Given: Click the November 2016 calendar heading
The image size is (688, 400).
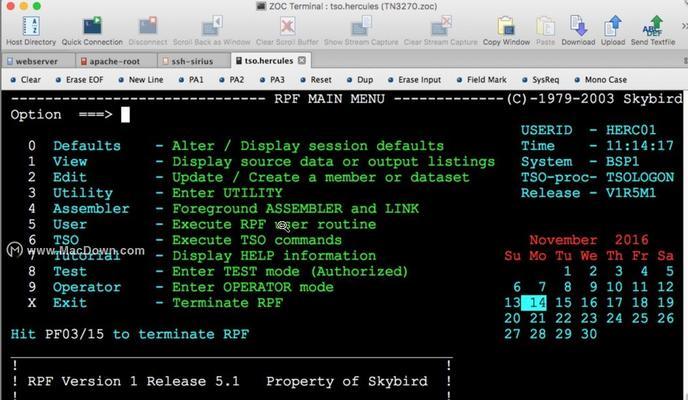Looking at the screenshot, I should [589, 240].
